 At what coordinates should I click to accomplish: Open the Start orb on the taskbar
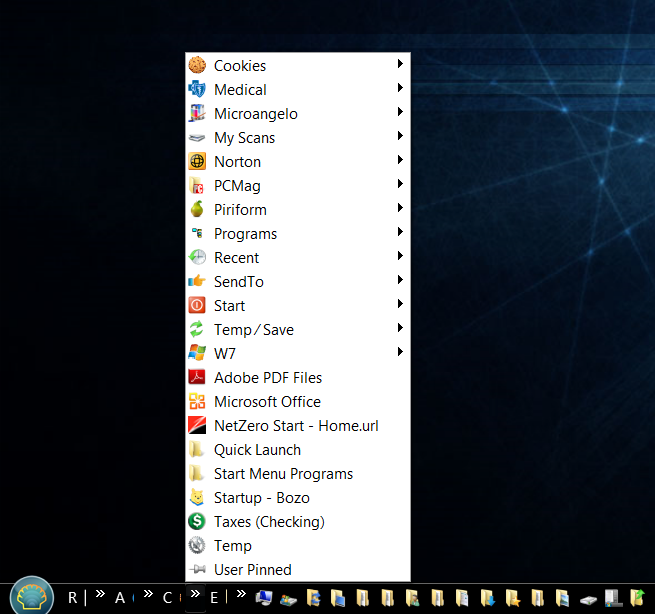32,596
